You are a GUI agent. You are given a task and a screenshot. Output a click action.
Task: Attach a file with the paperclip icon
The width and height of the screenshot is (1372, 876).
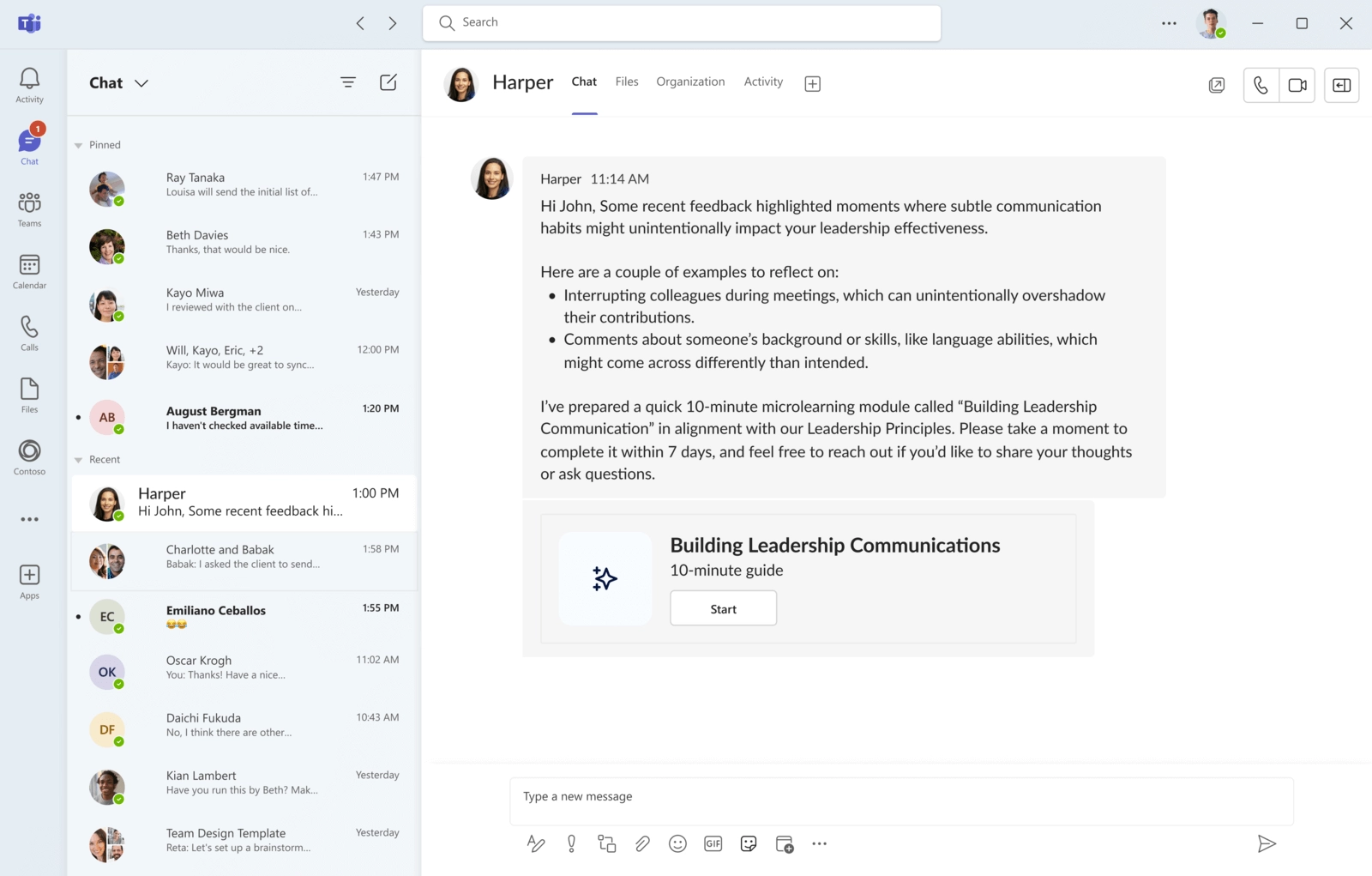point(642,844)
